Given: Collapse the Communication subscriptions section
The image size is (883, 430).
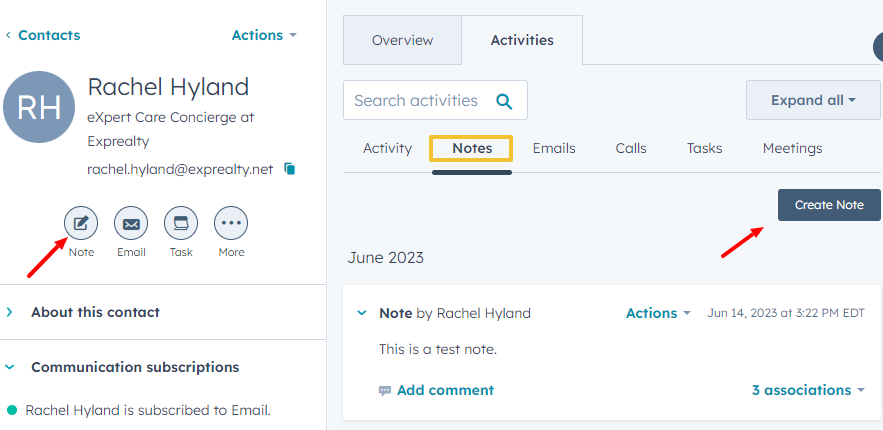Looking at the screenshot, I should [11, 367].
